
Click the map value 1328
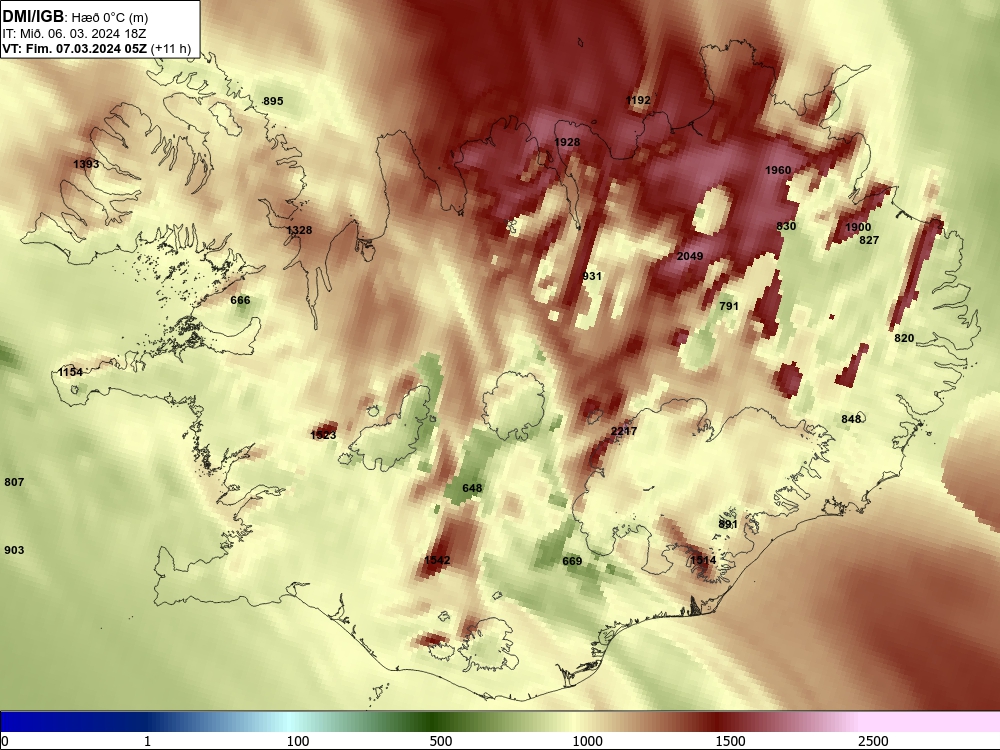point(299,230)
